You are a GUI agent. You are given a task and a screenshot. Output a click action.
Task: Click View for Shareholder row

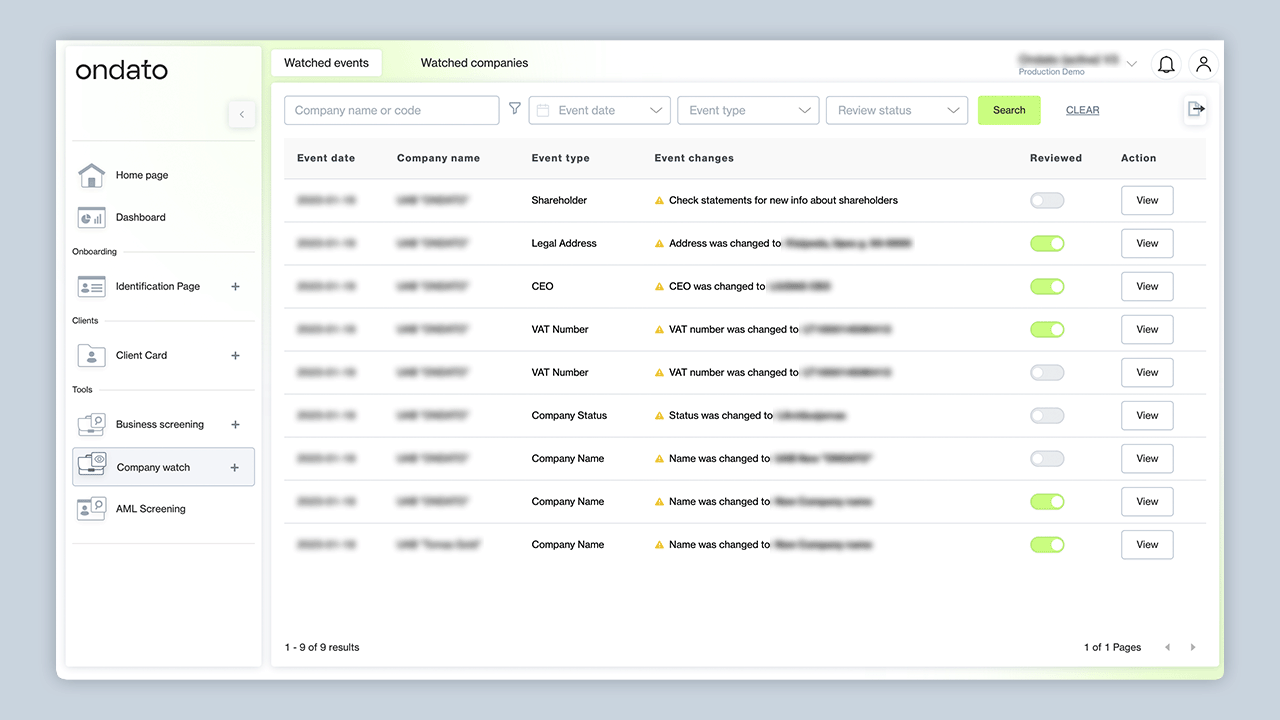(x=1147, y=200)
